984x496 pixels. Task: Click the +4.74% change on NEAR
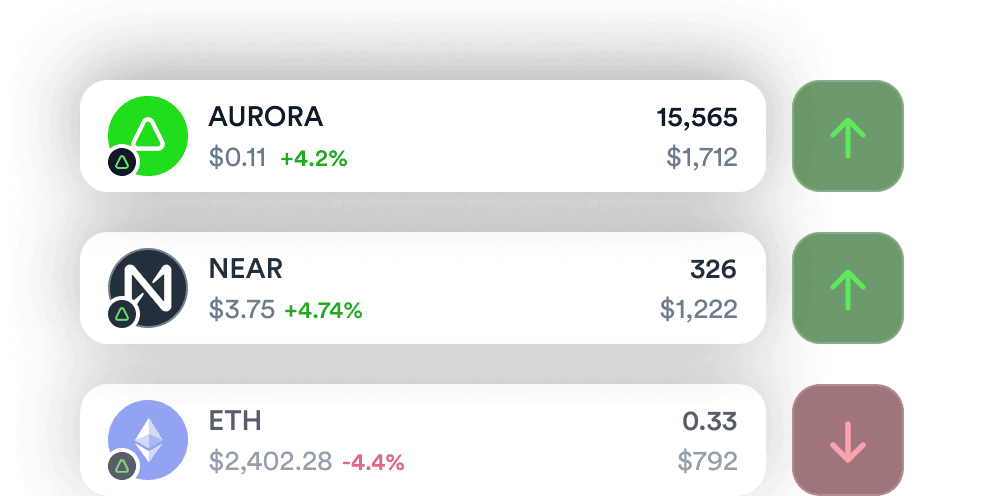point(323,311)
